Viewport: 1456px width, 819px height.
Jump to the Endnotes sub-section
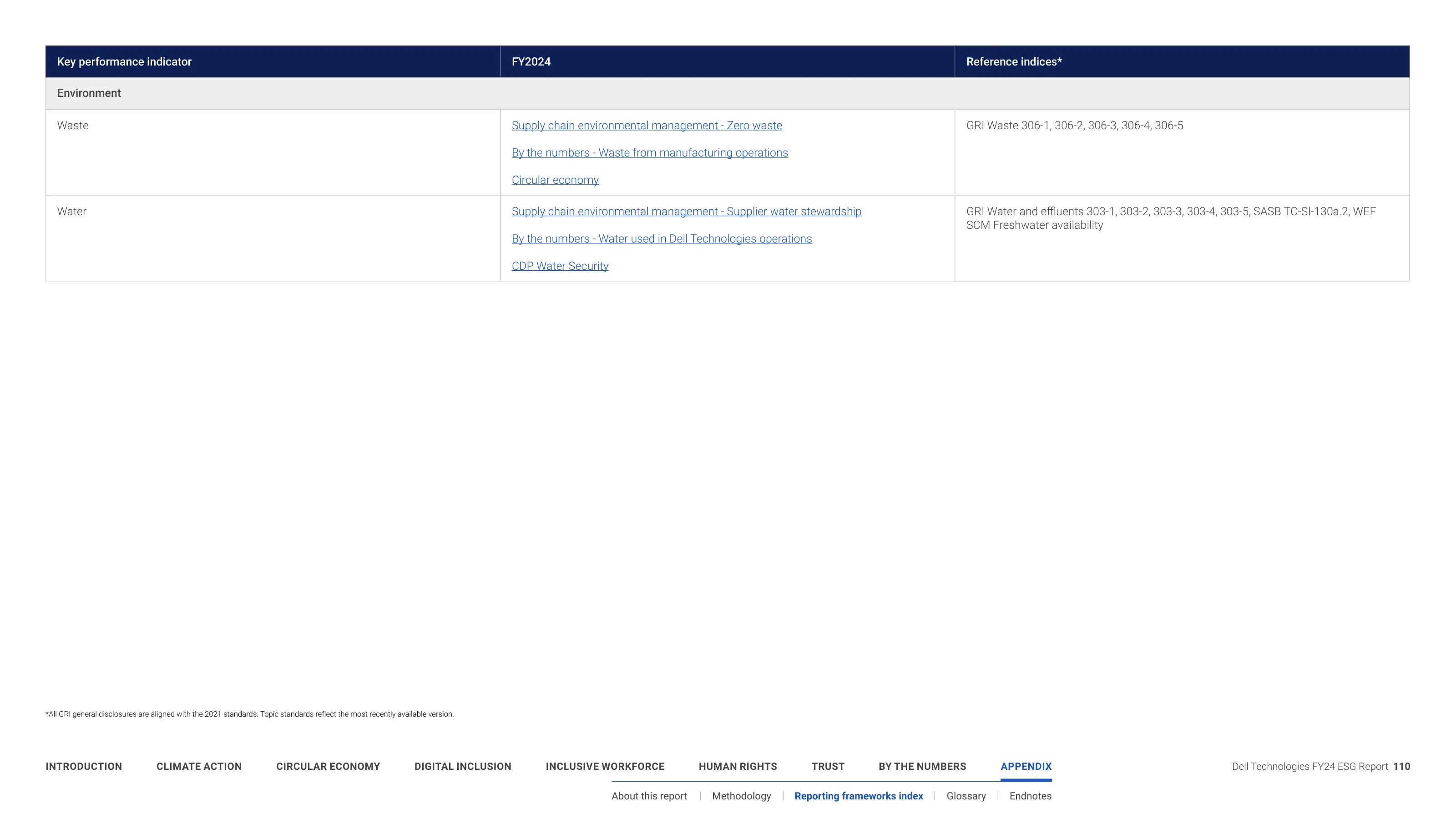point(1031,796)
